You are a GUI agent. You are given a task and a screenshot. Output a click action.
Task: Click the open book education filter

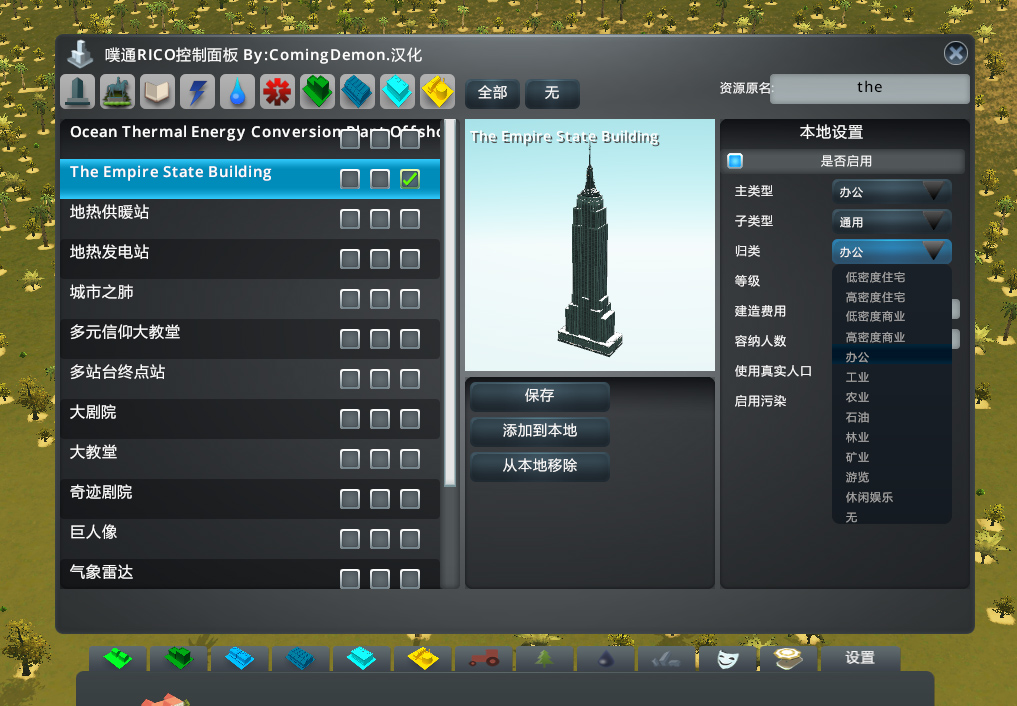pyautogui.click(x=158, y=92)
